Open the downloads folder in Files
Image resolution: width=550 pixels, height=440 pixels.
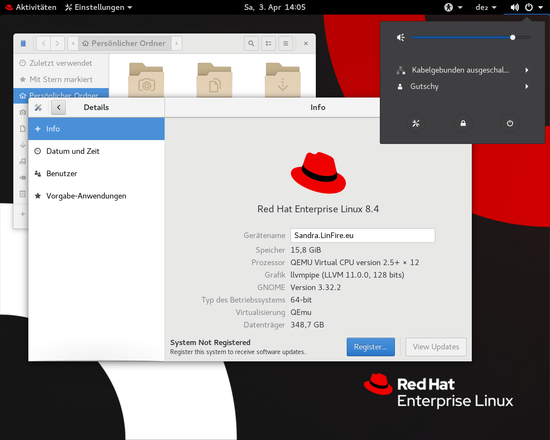(283, 80)
